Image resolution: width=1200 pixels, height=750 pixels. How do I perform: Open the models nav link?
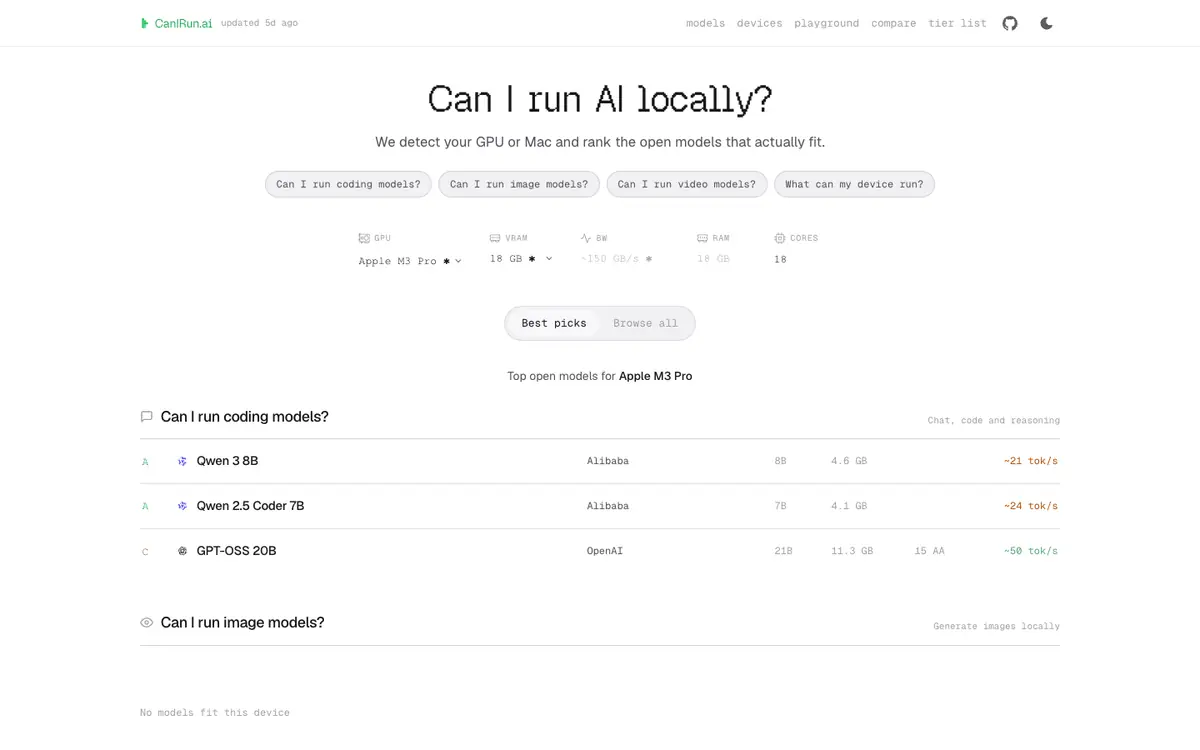click(705, 23)
